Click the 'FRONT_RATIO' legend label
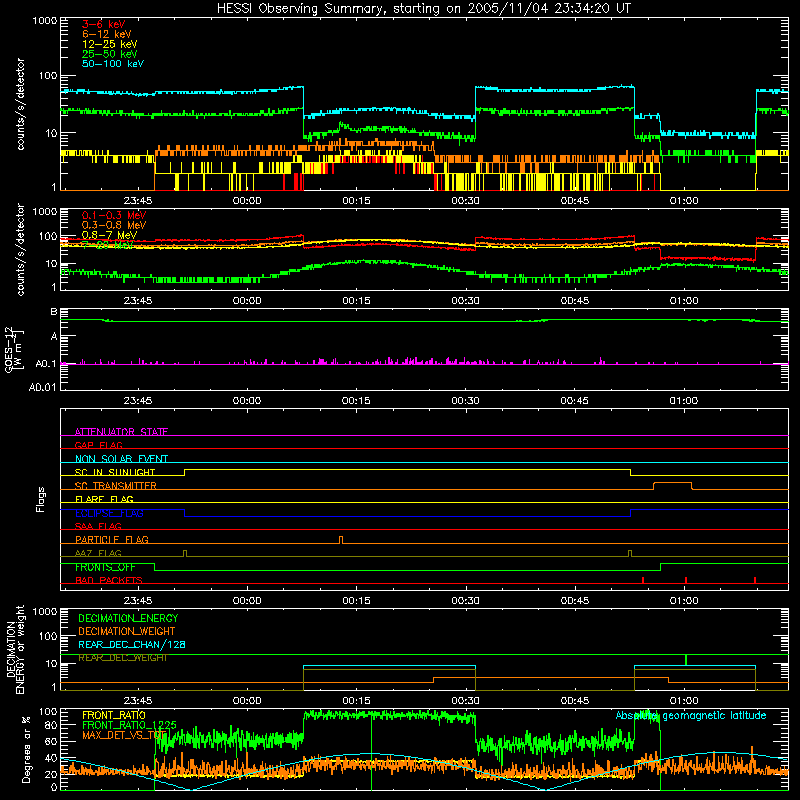The image size is (800, 800). pos(114,715)
